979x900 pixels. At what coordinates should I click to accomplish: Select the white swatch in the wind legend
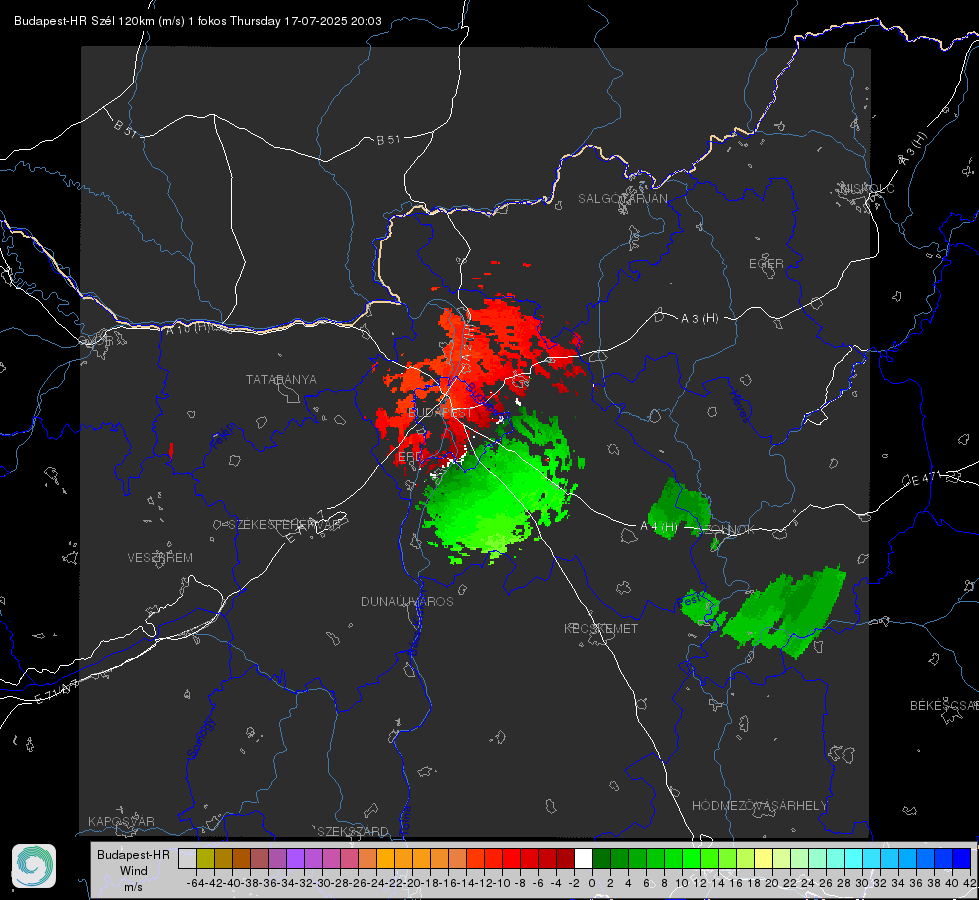point(583,858)
